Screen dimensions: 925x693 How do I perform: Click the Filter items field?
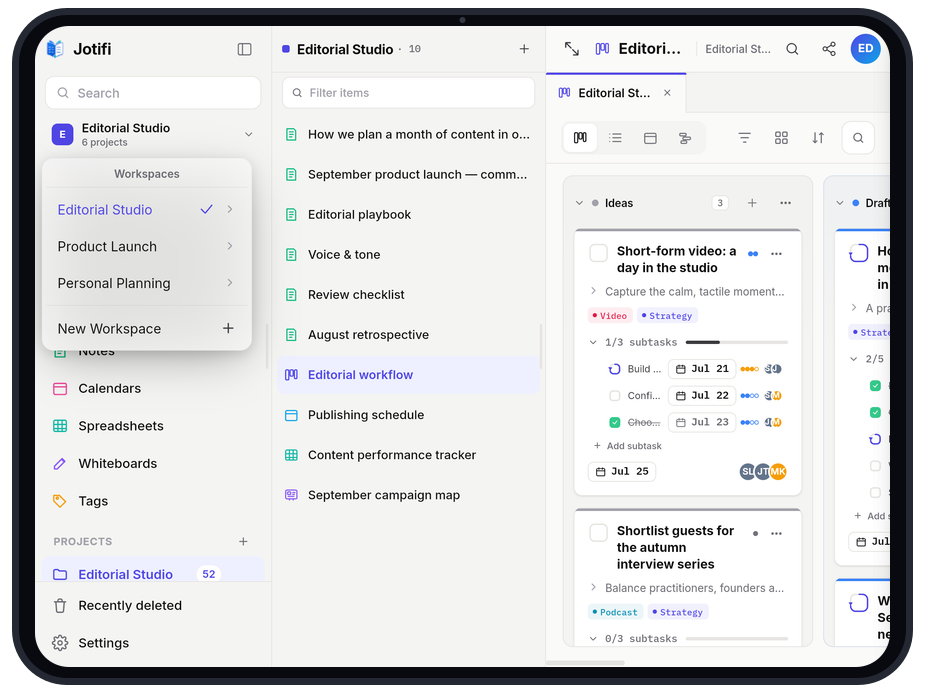point(408,93)
